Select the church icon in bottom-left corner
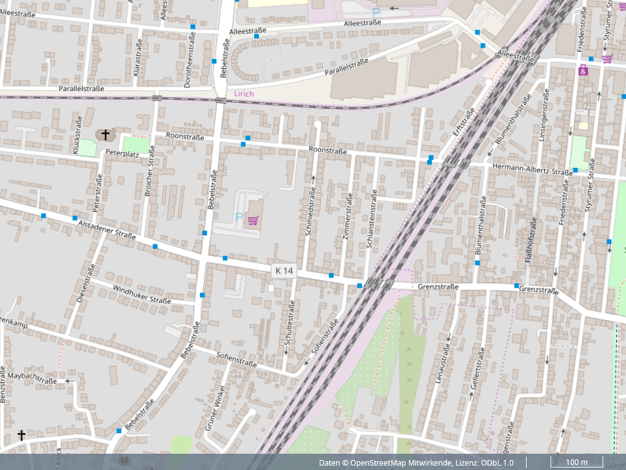 (21, 436)
